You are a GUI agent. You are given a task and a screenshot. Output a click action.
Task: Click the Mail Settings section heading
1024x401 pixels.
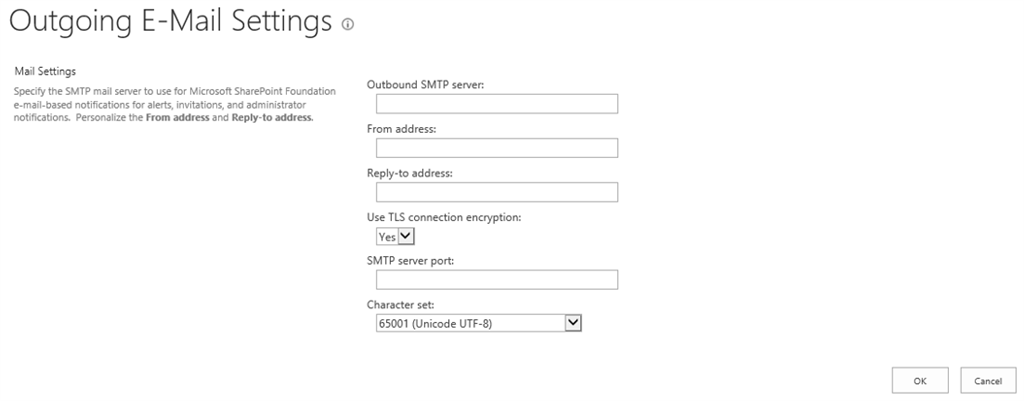click(x=45, y=71)
